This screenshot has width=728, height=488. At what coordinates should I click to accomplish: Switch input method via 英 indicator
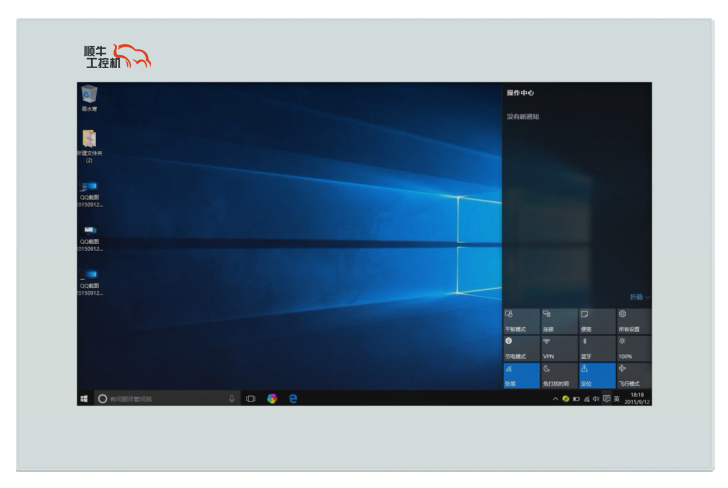coord(617,399)
